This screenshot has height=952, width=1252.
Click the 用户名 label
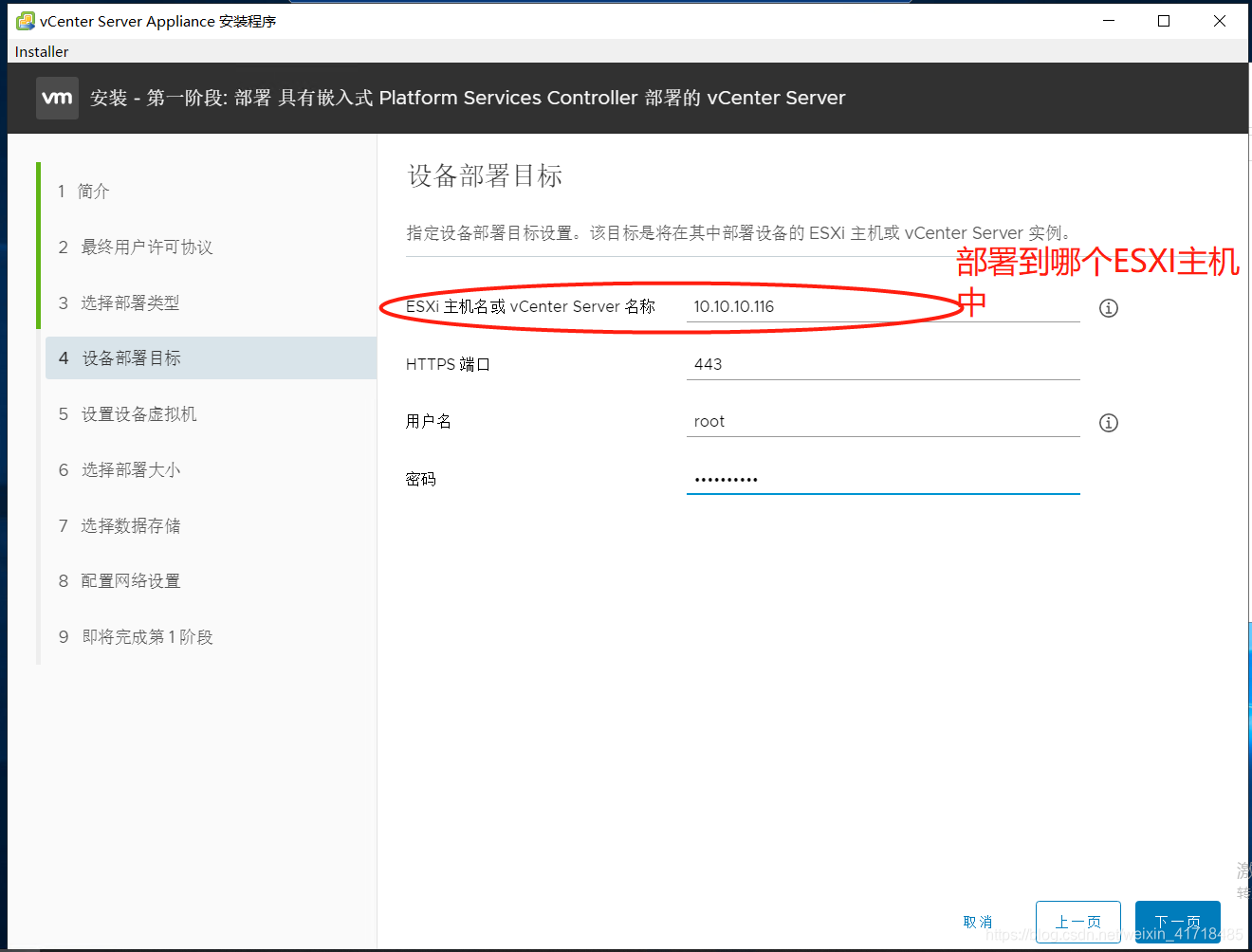(429, 422)
